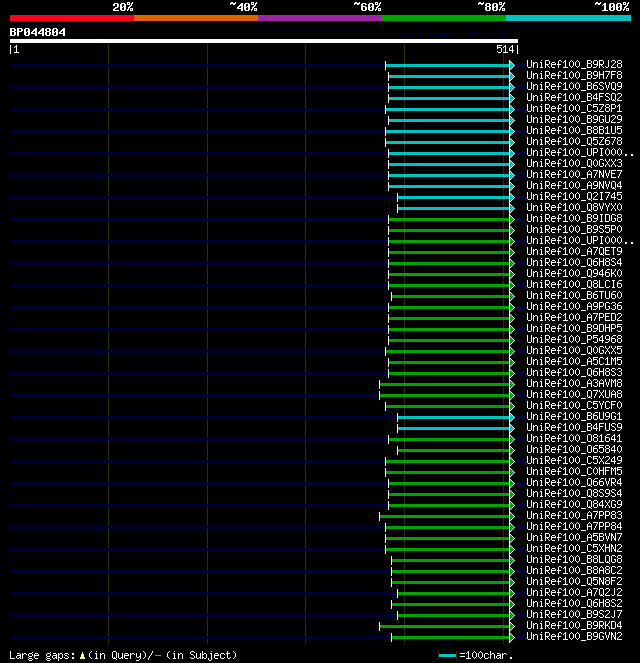This screenshot has height=663, width=640.
Task: Click label UniRef100_C5X249
Action: pos(574,460)
